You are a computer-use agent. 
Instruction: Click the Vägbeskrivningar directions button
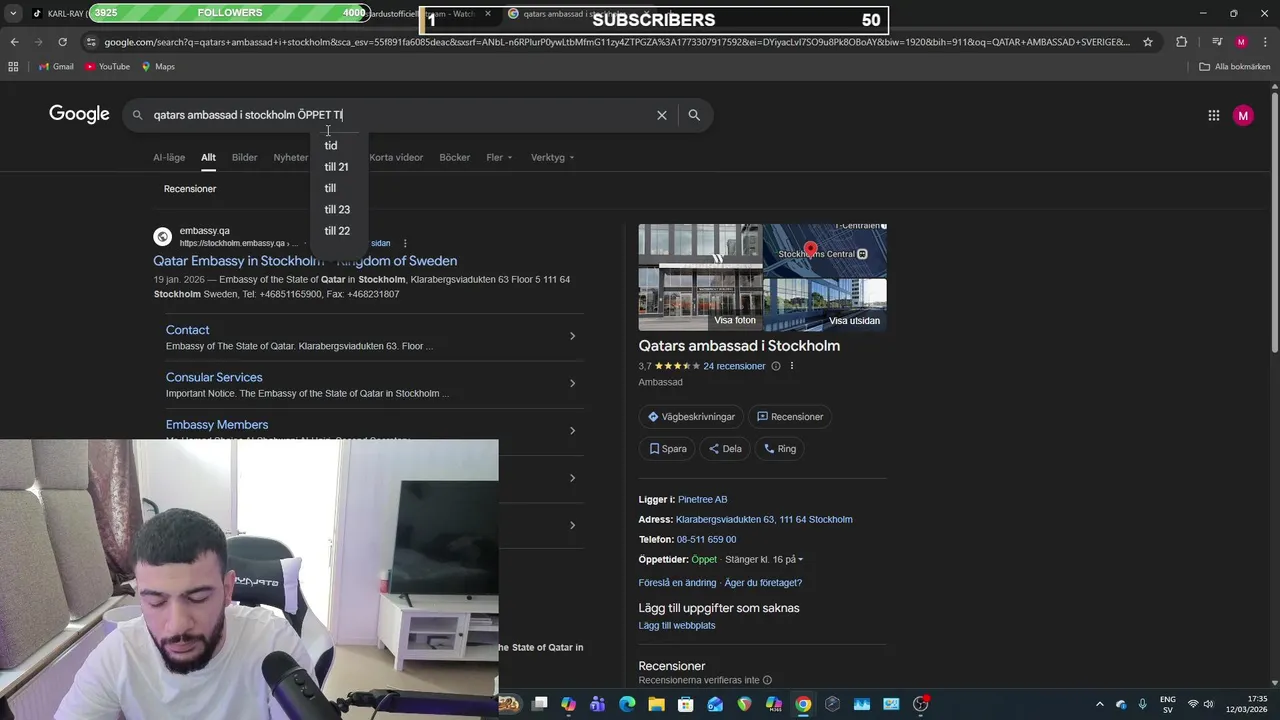(691, 417)
